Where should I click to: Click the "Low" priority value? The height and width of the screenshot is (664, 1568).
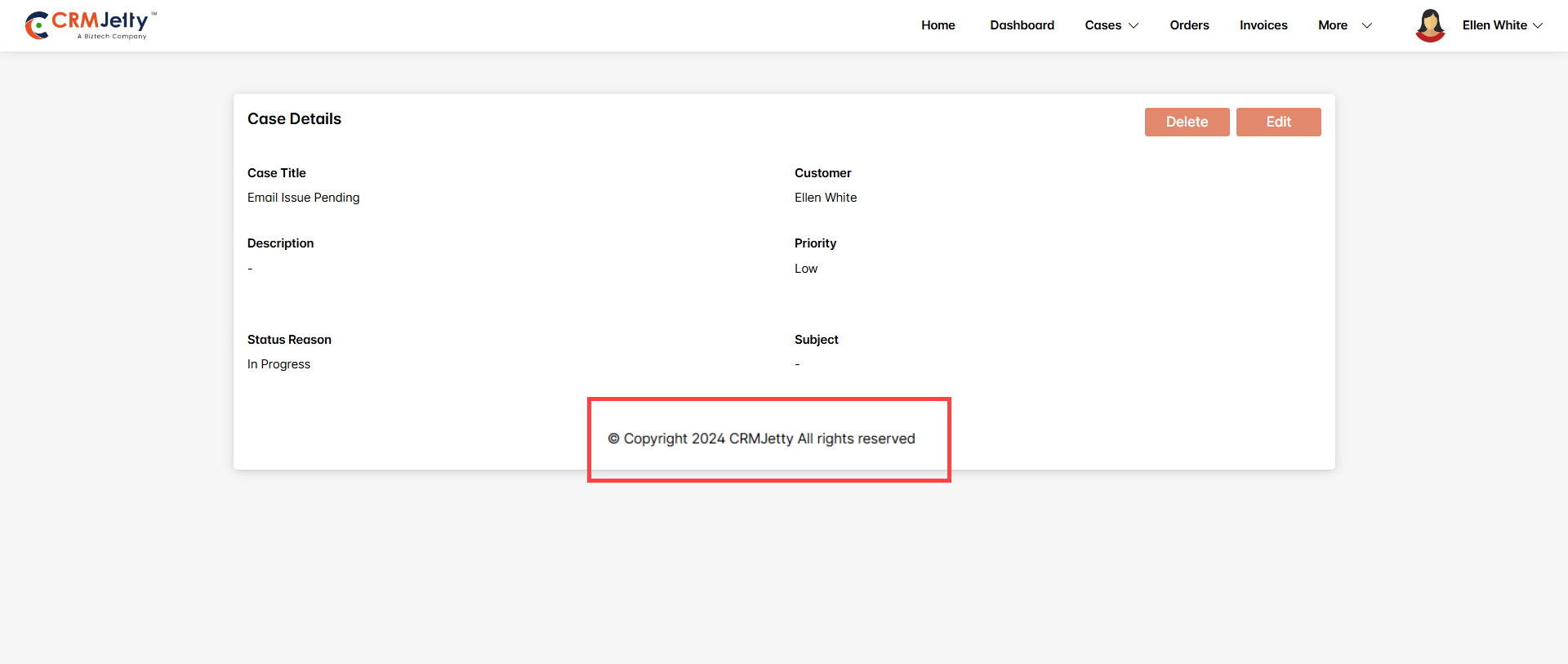click(x=805, y=269)
